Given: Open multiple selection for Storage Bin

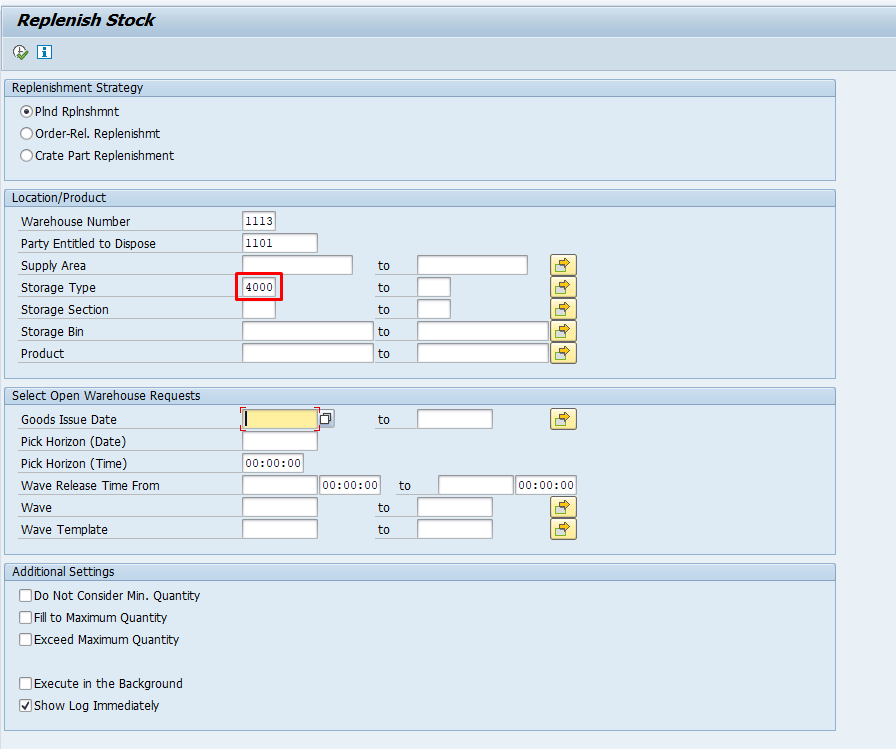Looking at the screenshot, I should (563, 331).
